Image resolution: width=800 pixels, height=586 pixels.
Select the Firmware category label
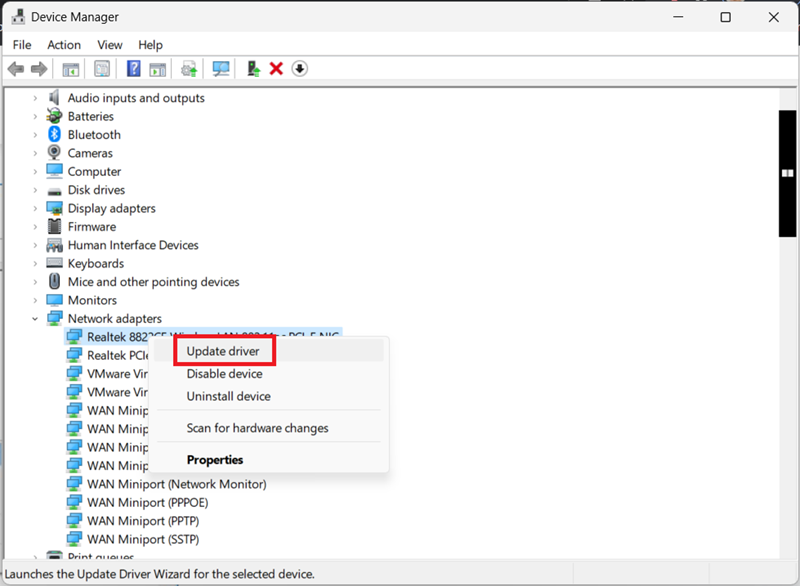point(92,226)
